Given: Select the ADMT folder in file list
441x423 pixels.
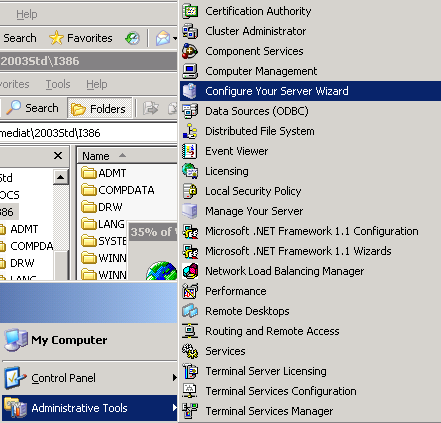Looking at the screenshot, I should click(x=104, y=173).
